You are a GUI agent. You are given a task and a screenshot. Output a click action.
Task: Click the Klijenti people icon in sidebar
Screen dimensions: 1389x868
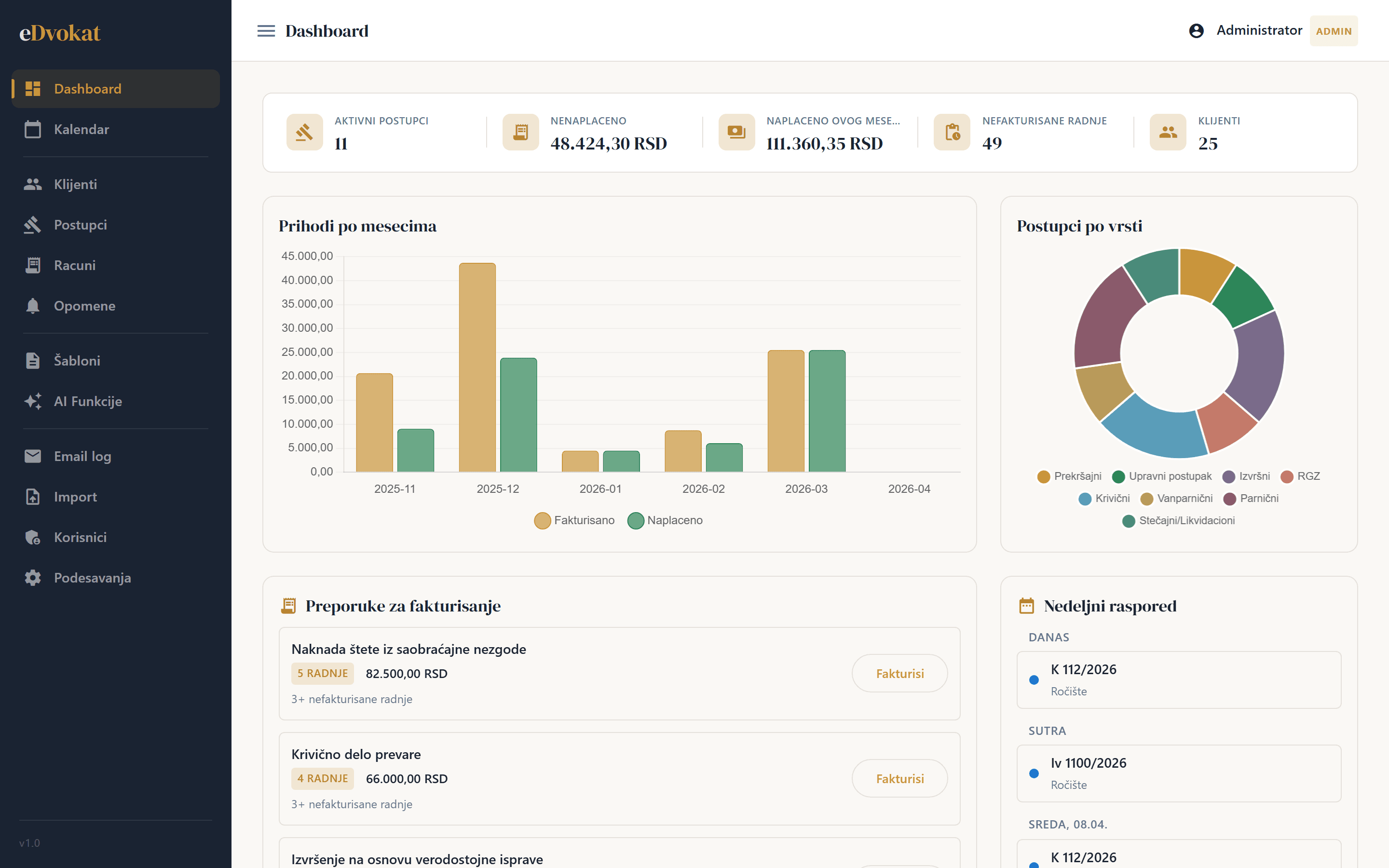(x=33, y=184)
